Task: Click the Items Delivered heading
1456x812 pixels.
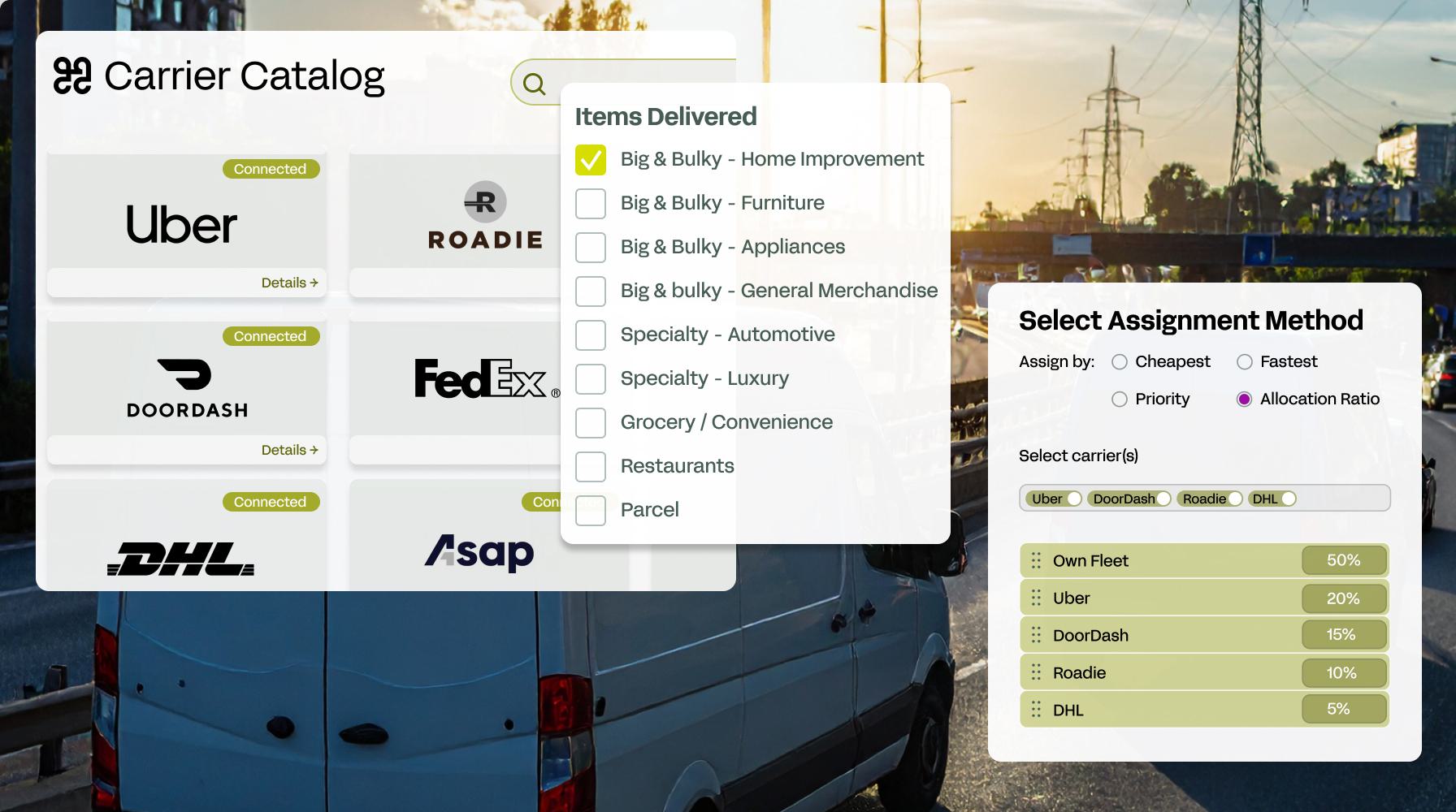Action: point(665,117)
